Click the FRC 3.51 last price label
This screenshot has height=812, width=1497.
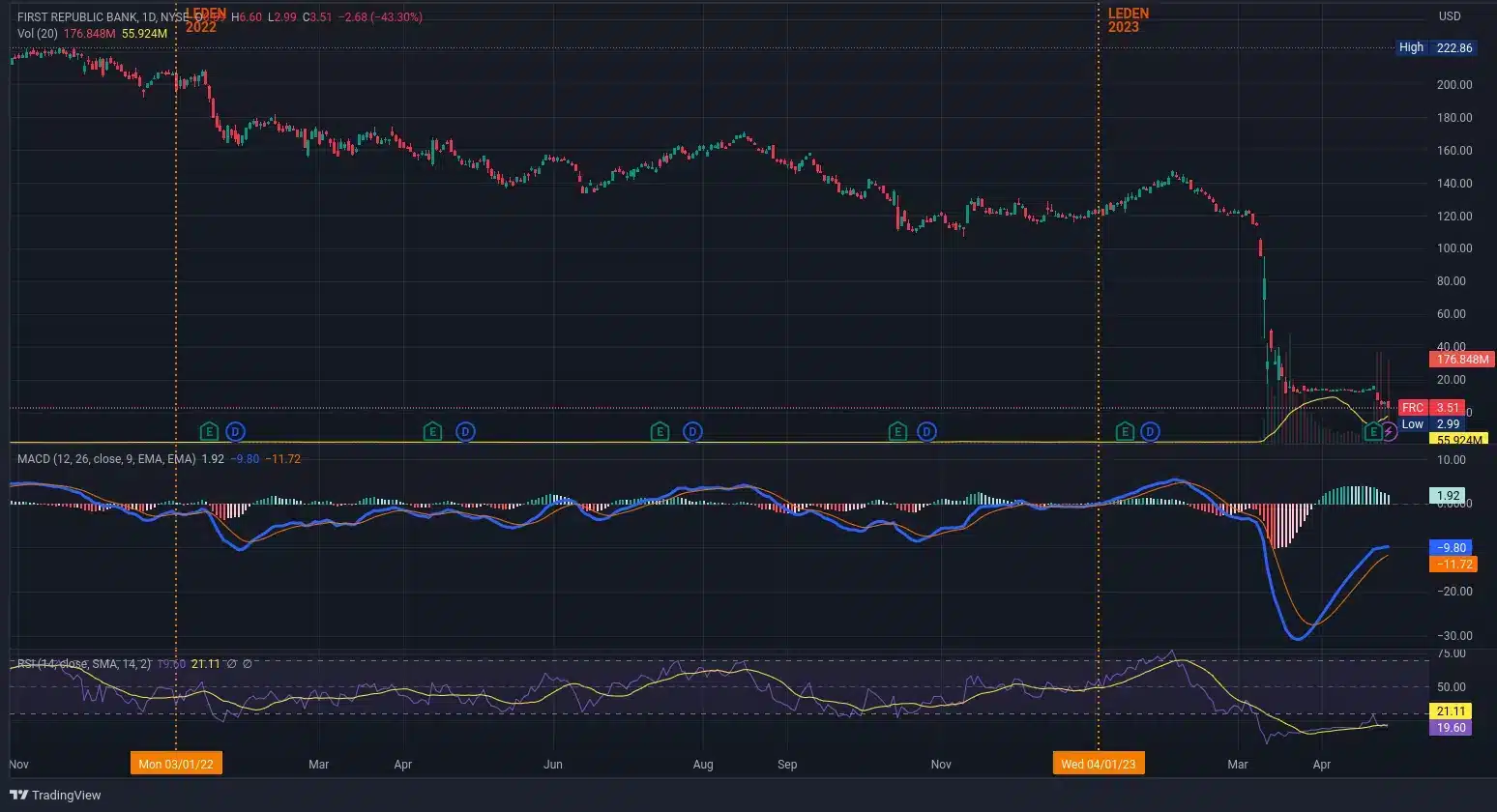click(1432, 408)
